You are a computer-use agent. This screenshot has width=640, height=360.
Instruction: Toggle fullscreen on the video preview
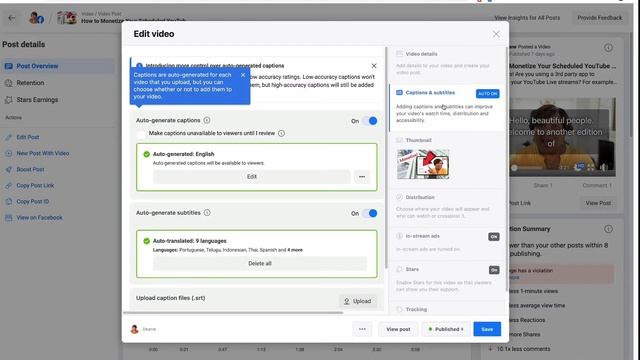[591, 167]
